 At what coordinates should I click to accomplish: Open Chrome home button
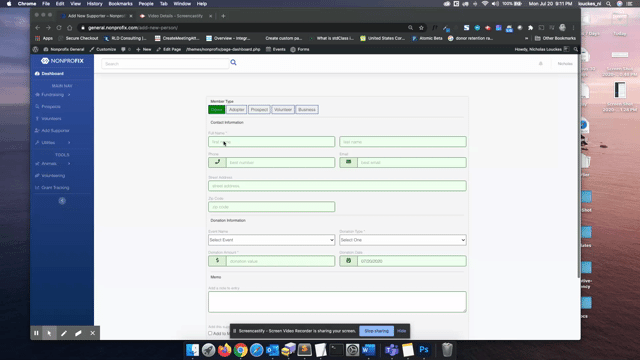point(70,28)
